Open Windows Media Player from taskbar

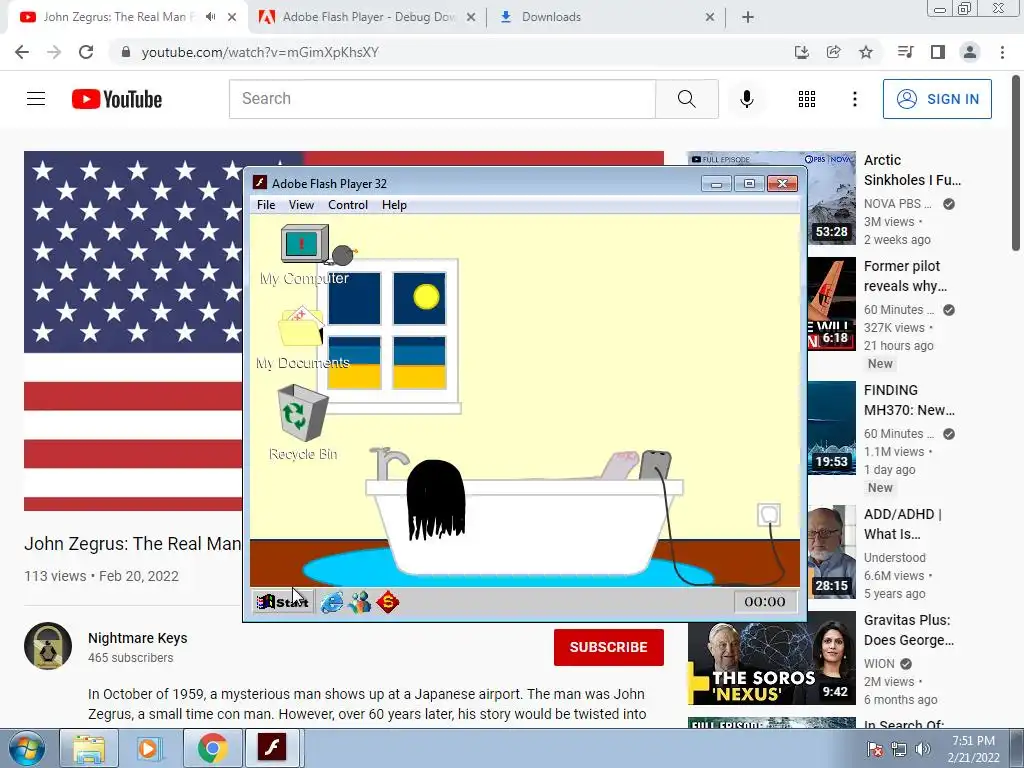coord(150,748)
